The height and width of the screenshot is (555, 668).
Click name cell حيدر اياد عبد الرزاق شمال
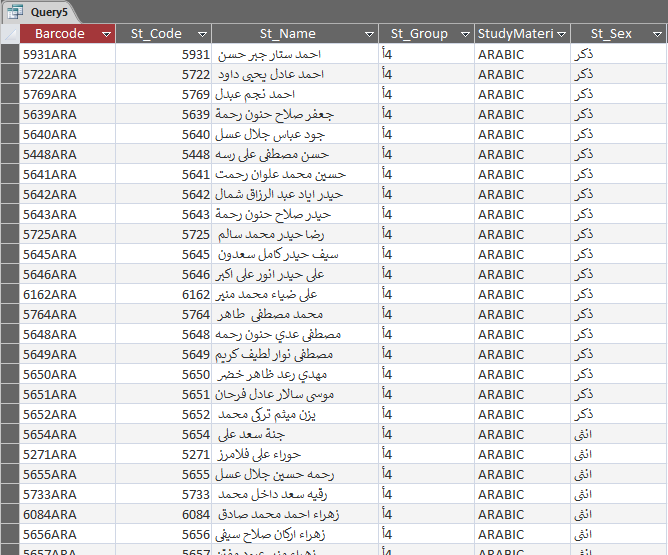[295, 195]
